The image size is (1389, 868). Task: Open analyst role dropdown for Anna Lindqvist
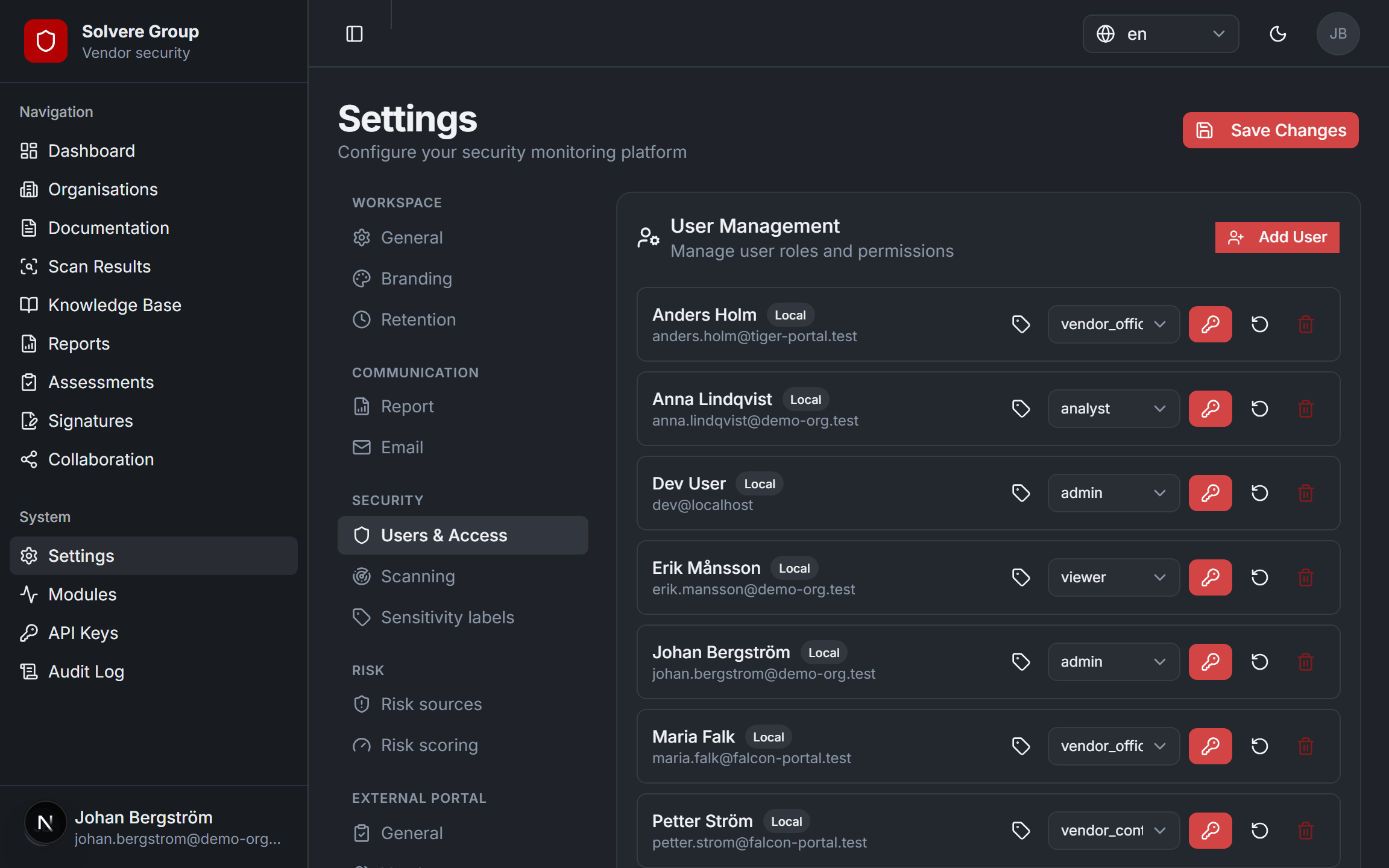[1113, 409]
